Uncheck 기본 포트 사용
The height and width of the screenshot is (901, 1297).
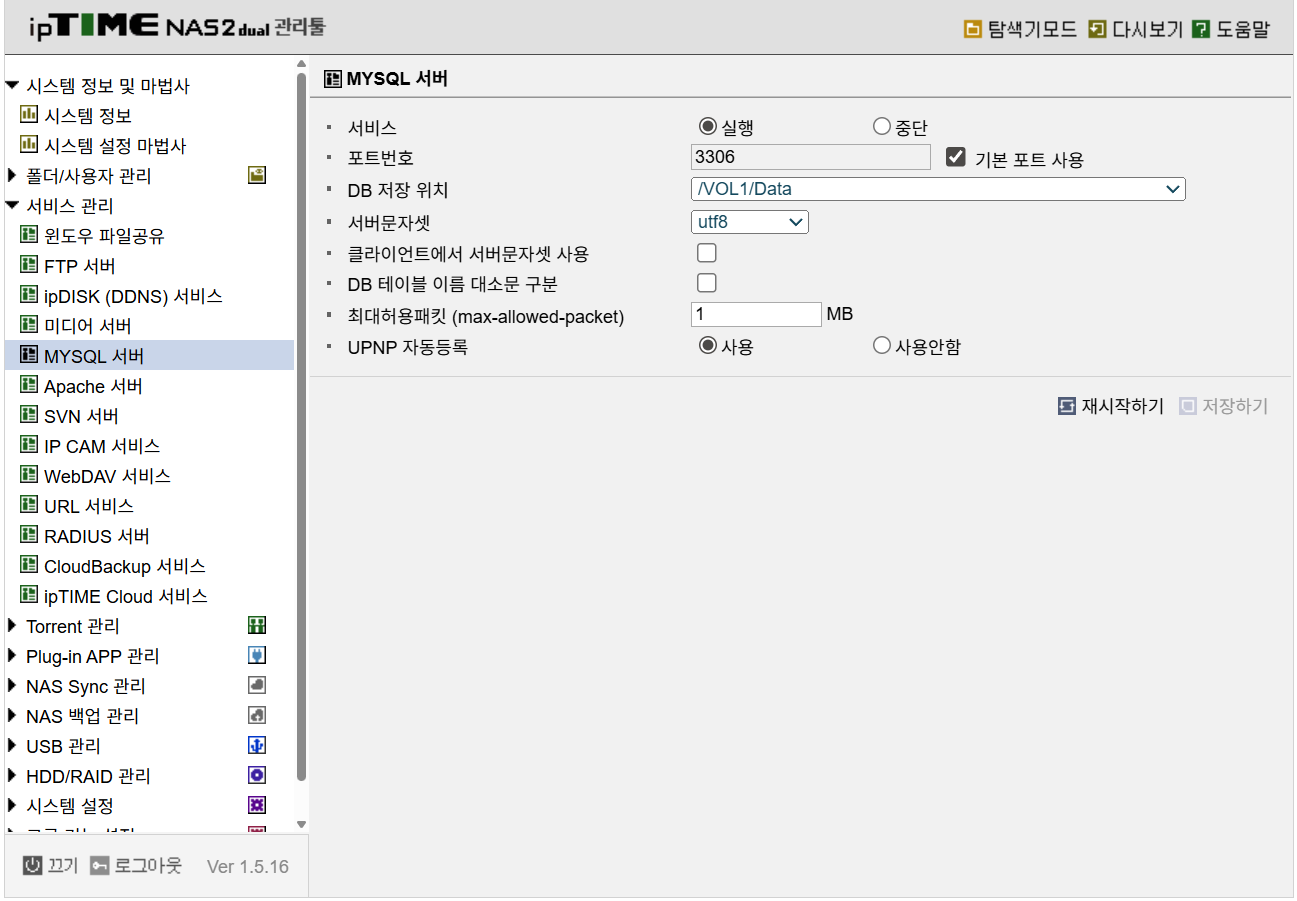955,155
